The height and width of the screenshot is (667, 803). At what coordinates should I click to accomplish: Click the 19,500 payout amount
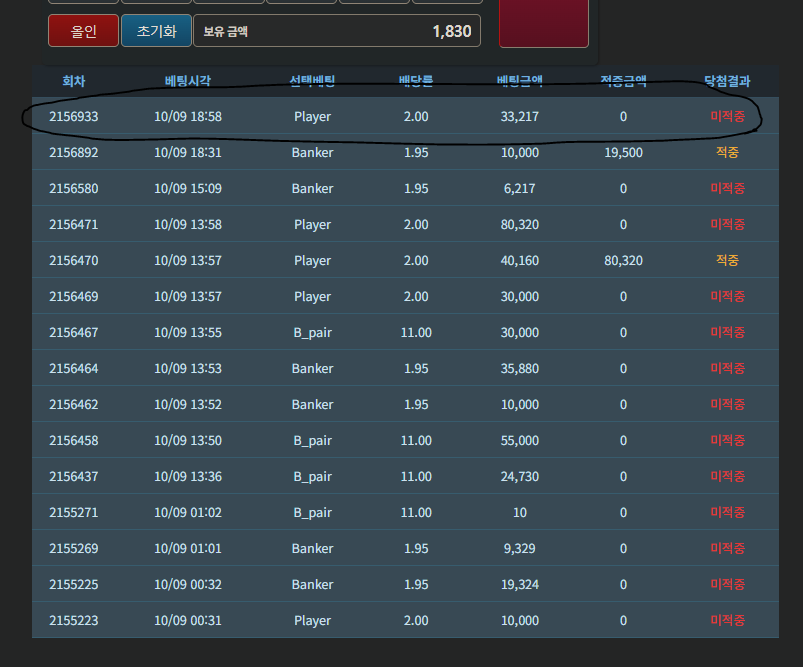(623, 153)
